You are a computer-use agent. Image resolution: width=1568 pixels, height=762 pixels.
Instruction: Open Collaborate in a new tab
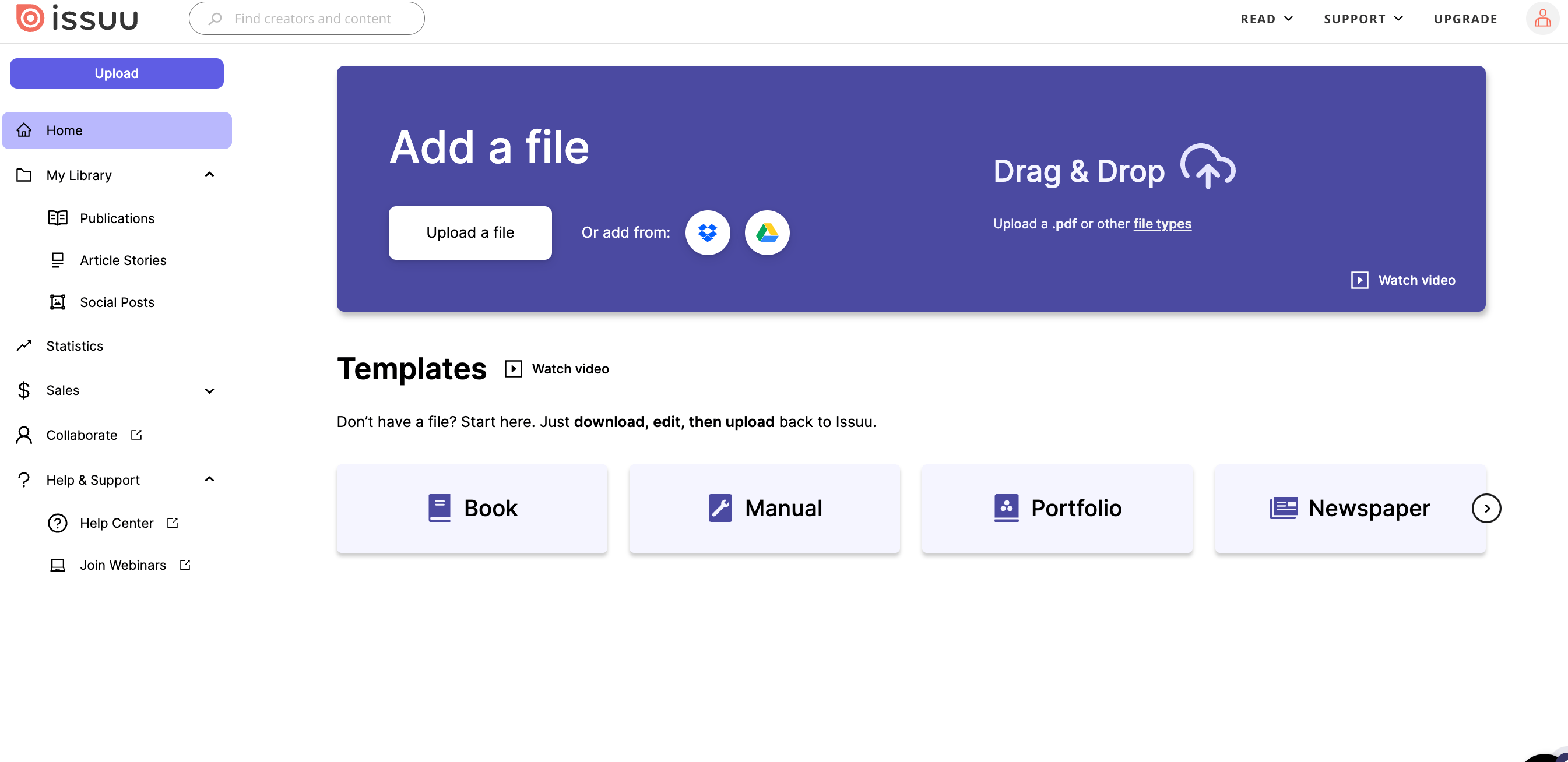click(82, 435)
